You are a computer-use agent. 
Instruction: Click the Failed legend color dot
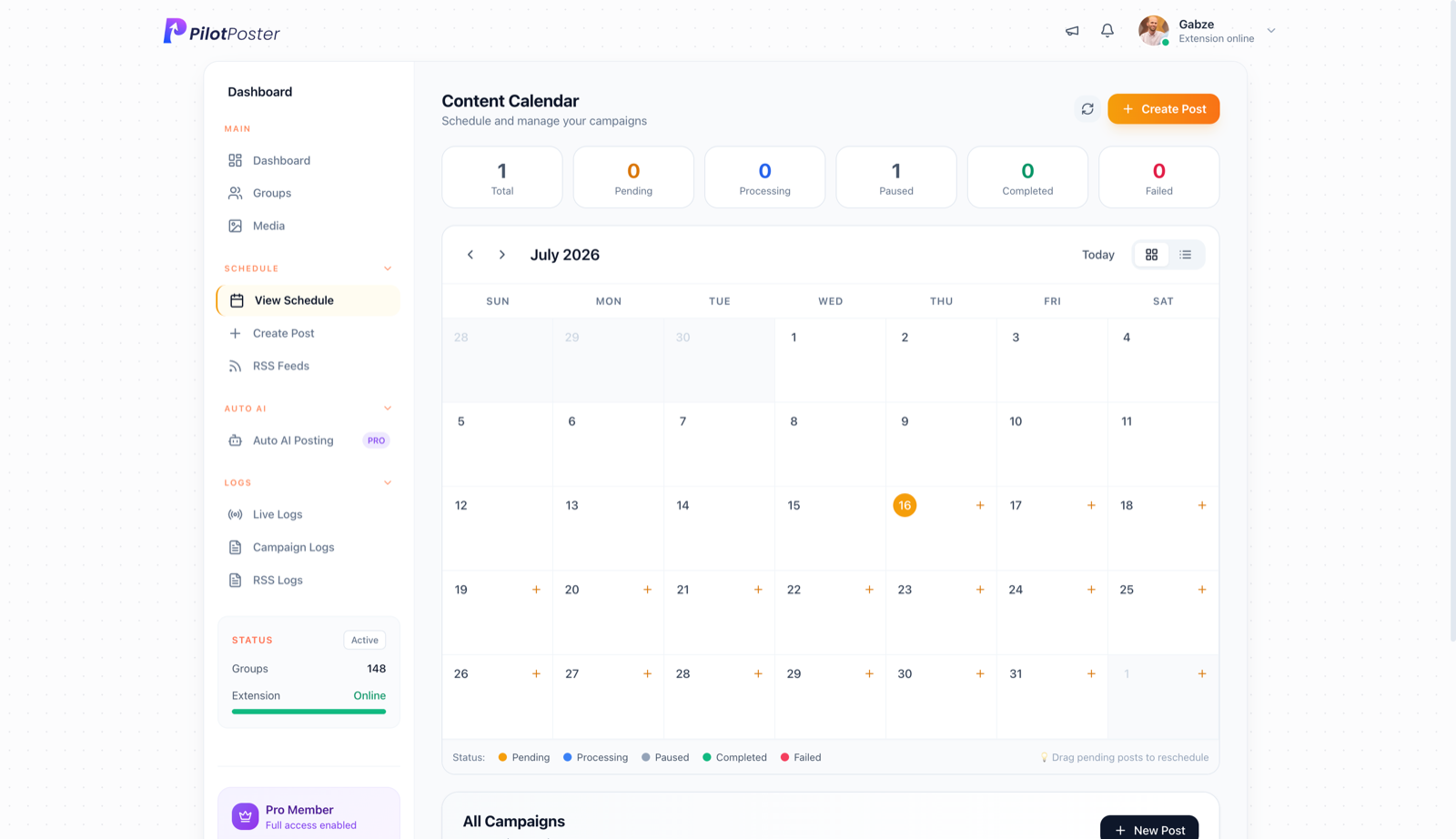pos(784,757)
